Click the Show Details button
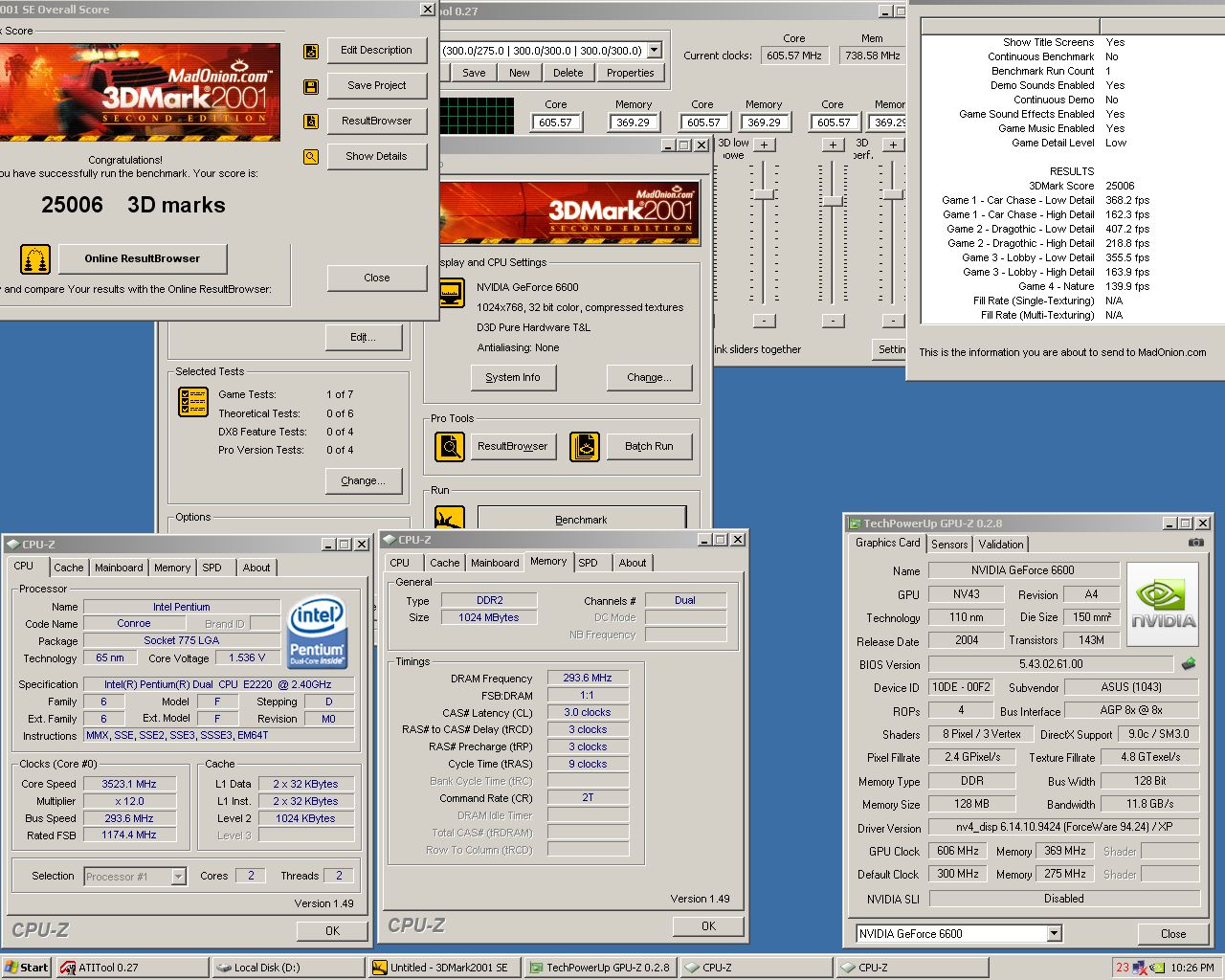Image resolution: width=1225 pixels, height=980 pixels. [377, 156]
